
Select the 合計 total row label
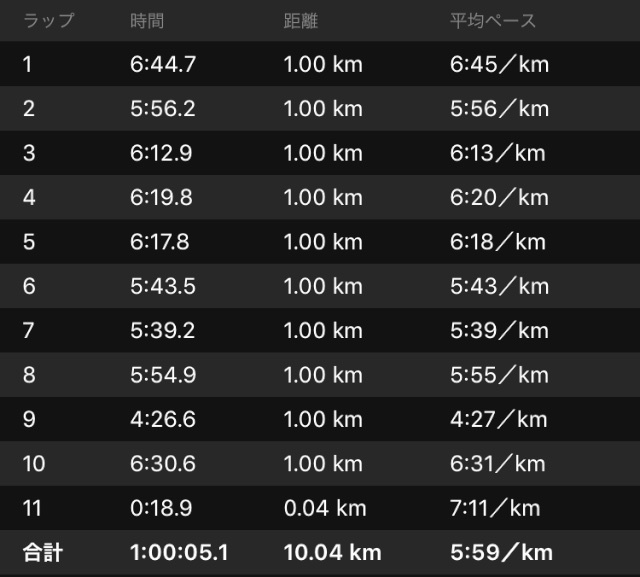click(x=43, y=553)
